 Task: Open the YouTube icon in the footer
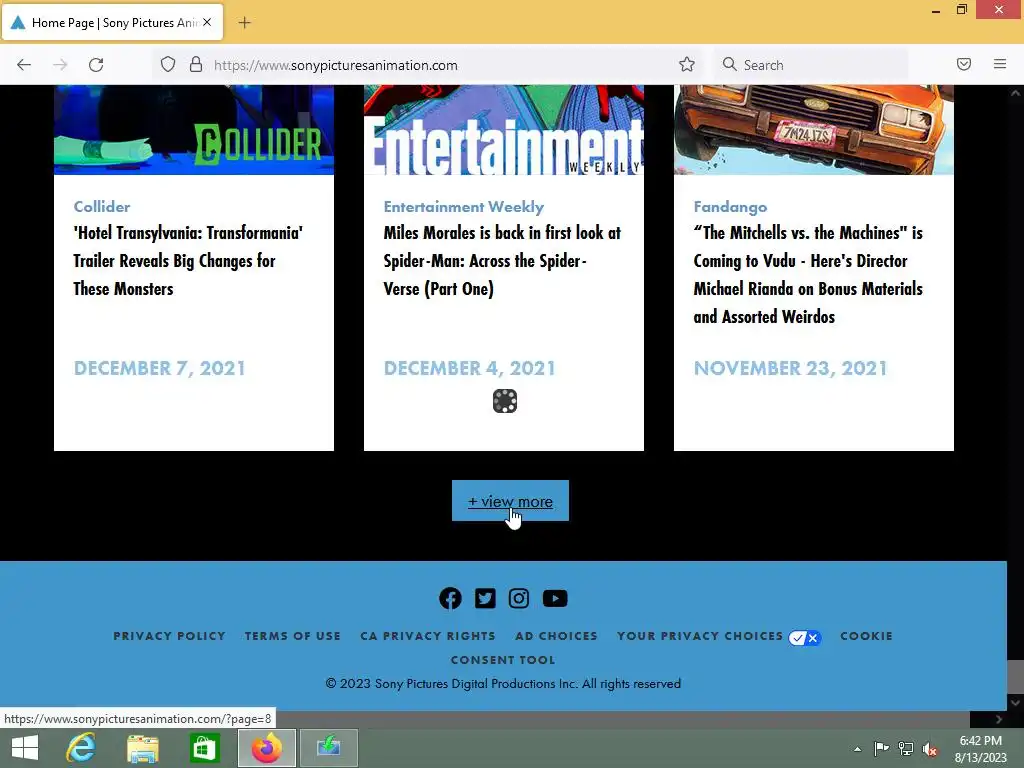(x=555, y=598)
